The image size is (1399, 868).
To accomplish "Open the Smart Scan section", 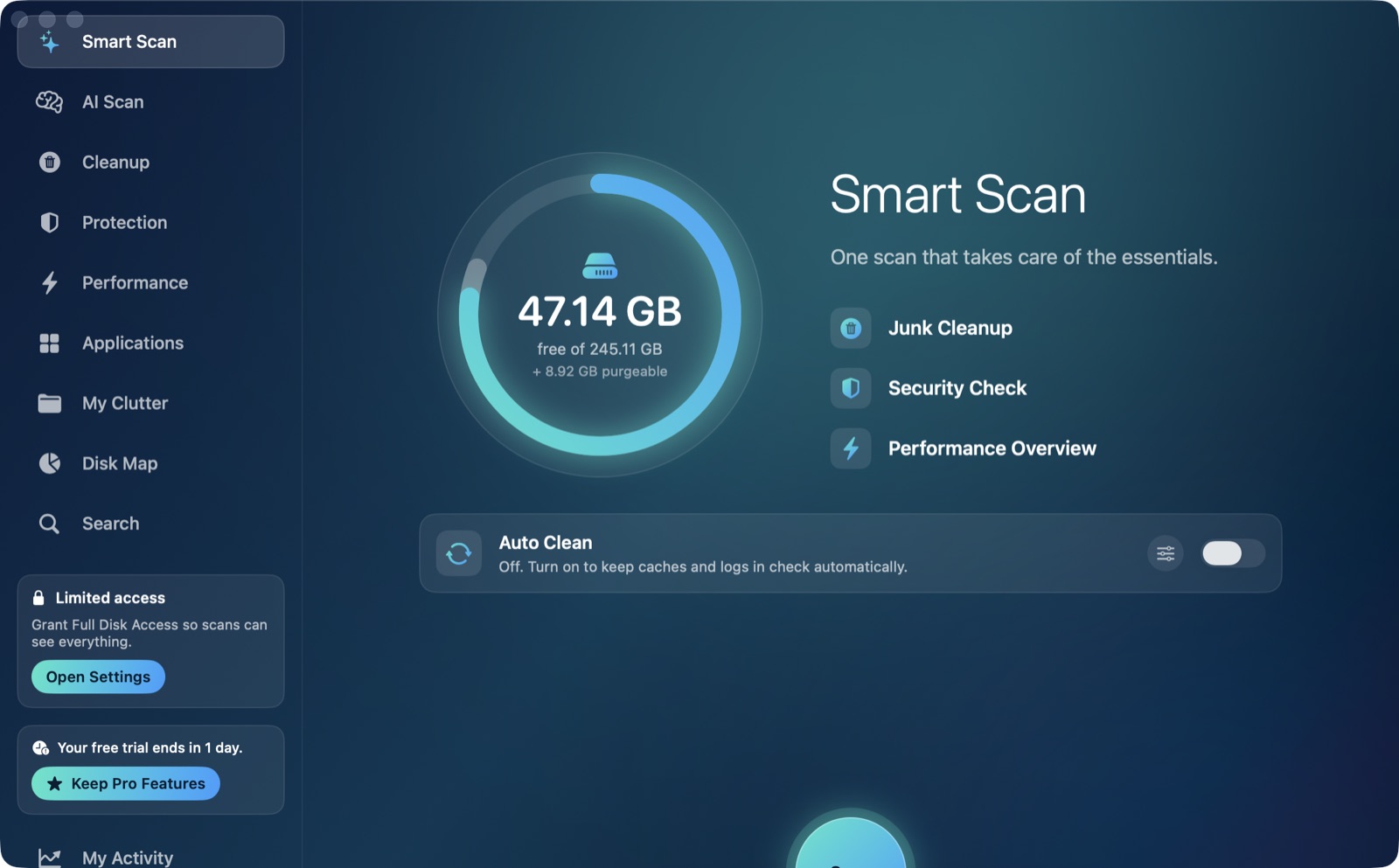I will click(x=150, y=41).
